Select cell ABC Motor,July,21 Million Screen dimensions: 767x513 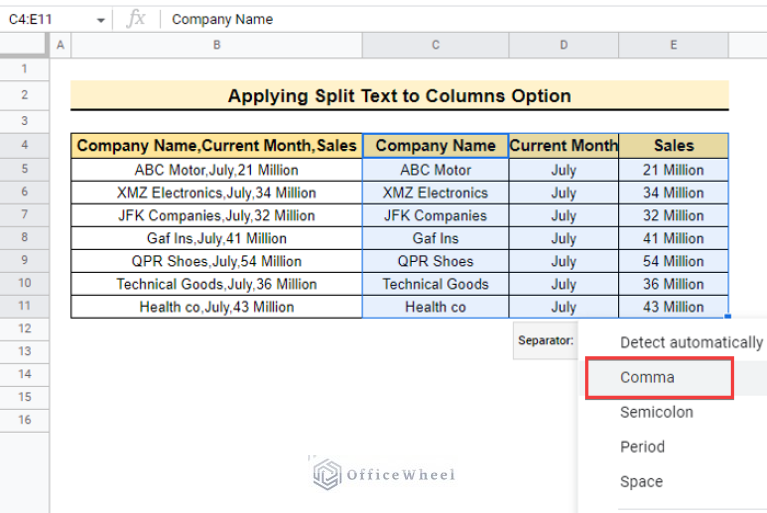click(x=216, y=170)
